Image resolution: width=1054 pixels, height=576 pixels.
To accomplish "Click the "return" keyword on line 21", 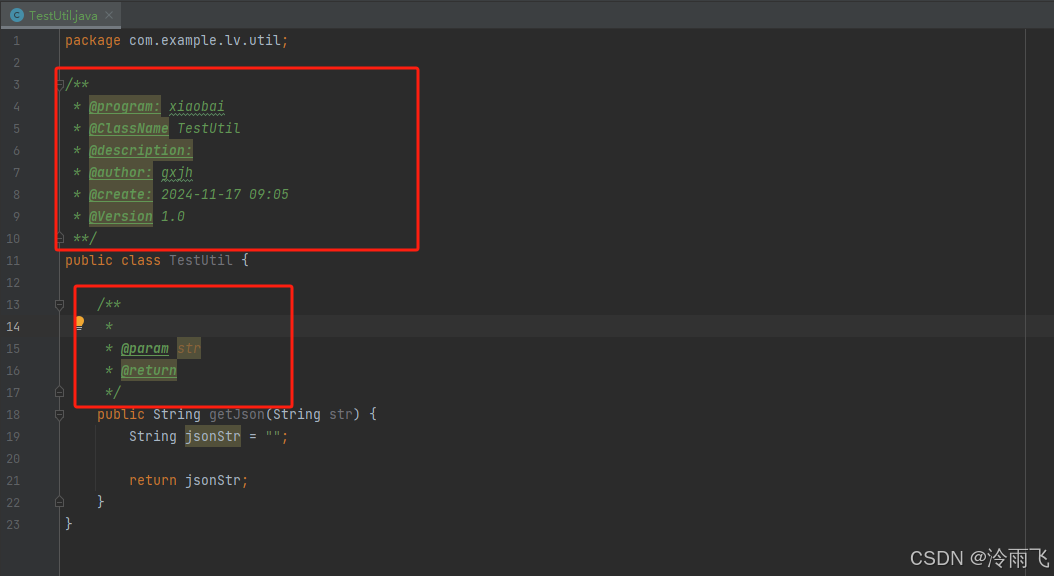I will coord(153,480).
